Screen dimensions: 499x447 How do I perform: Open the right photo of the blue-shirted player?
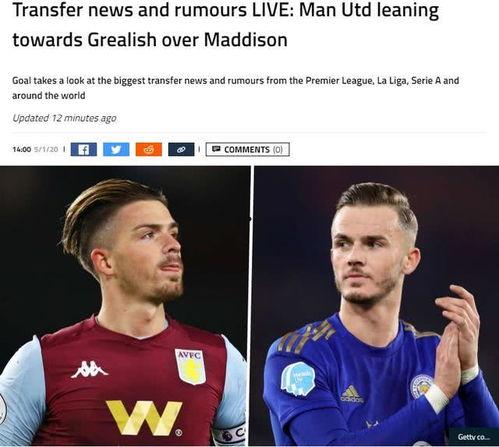pos(376,305)
